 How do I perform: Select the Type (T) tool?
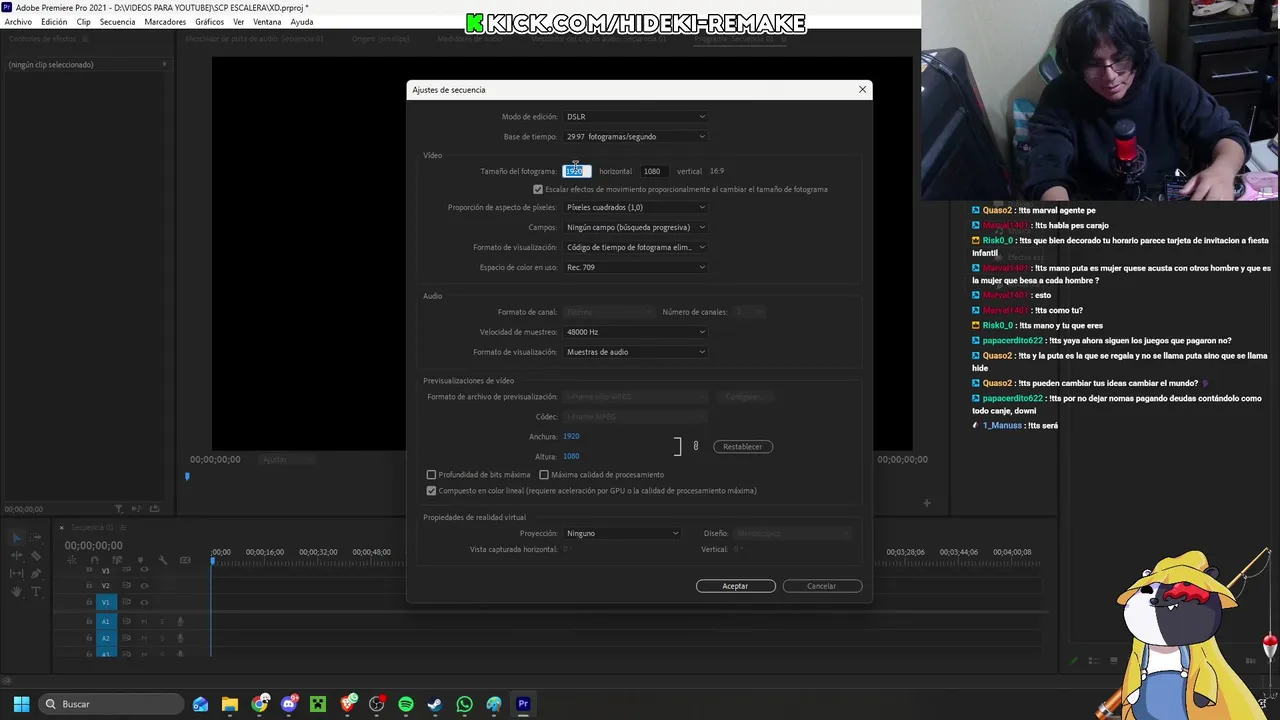click(x=36, y=591)
